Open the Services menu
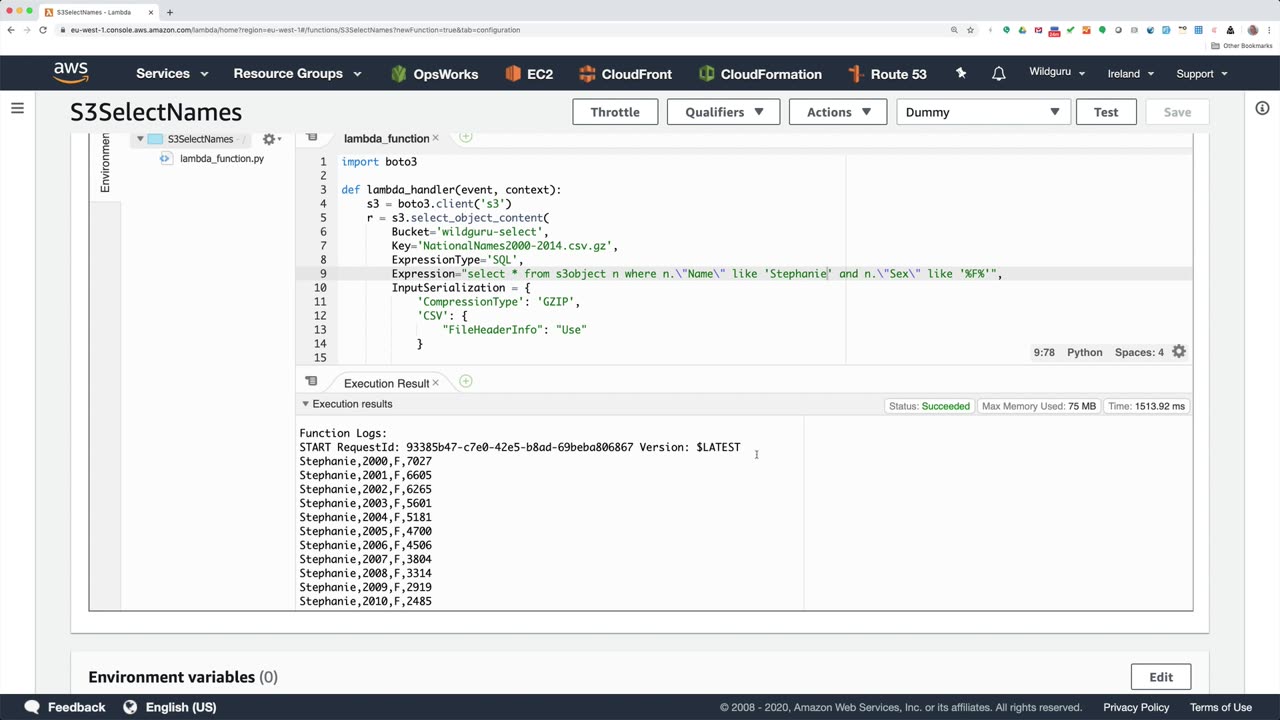Screen dimensions: 1280x720 click(x=172, y=74)
